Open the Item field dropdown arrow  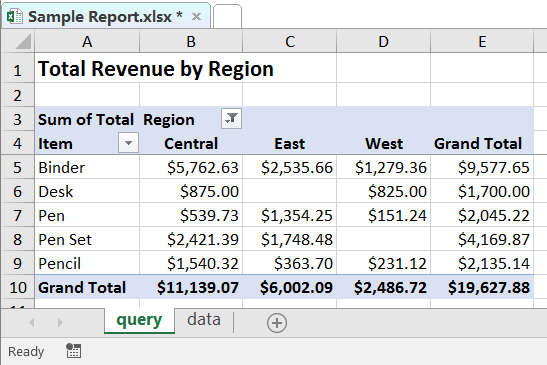tap(128, 143)
